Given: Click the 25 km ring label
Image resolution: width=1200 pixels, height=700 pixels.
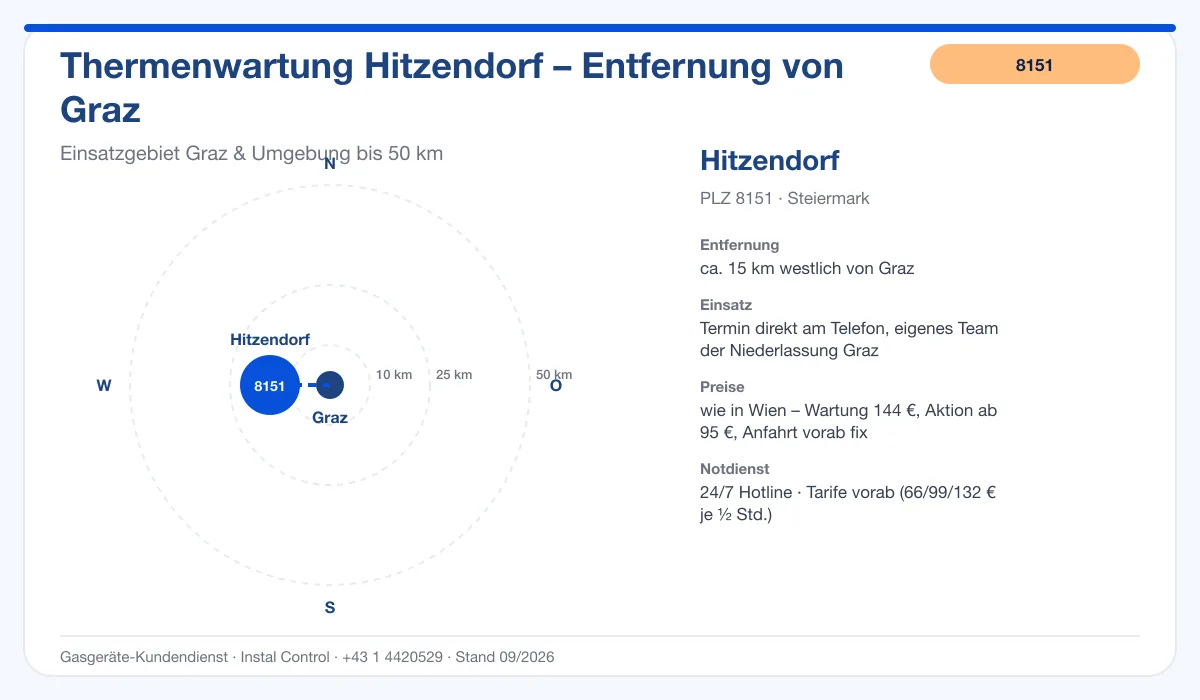Looking at the screenshot, I should tap(454, 375).
